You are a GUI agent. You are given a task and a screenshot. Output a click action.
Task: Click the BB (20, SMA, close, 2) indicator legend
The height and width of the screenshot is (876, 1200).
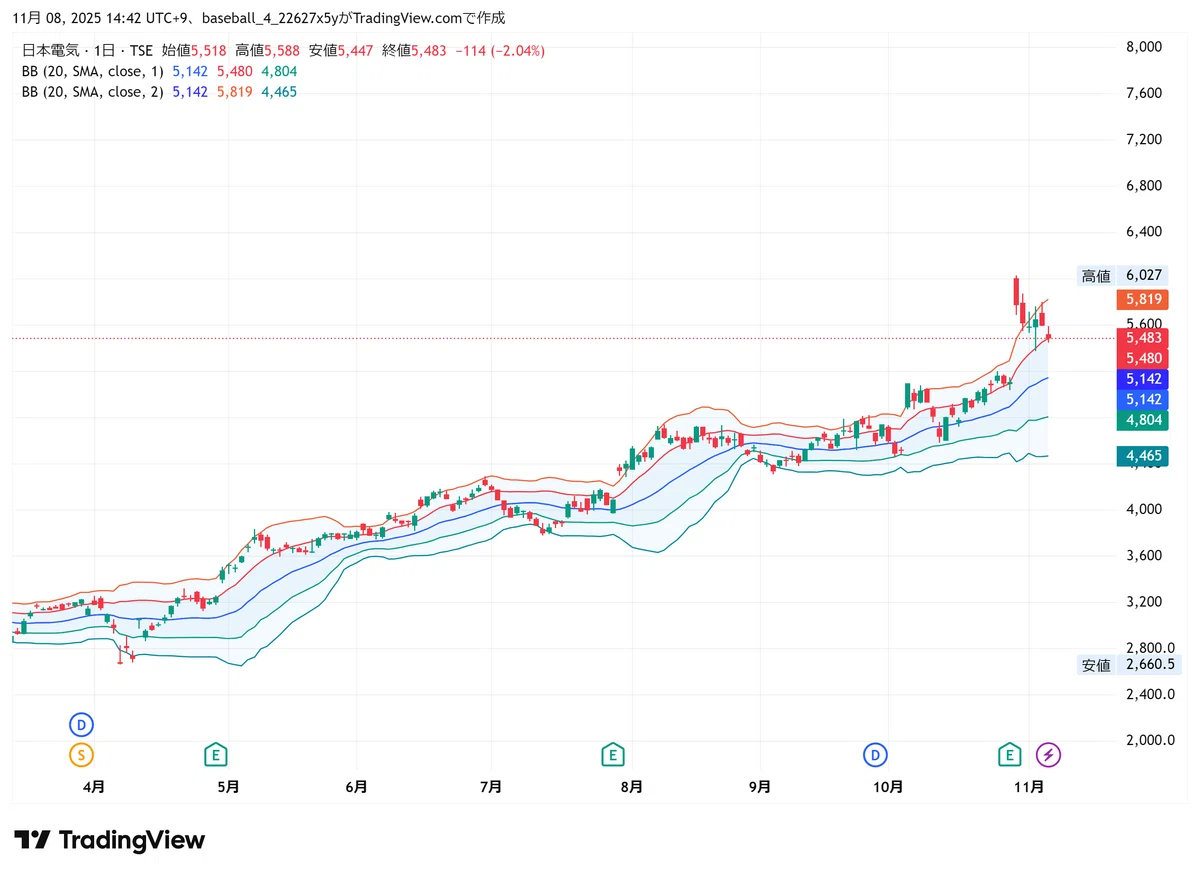pos(92,92)
